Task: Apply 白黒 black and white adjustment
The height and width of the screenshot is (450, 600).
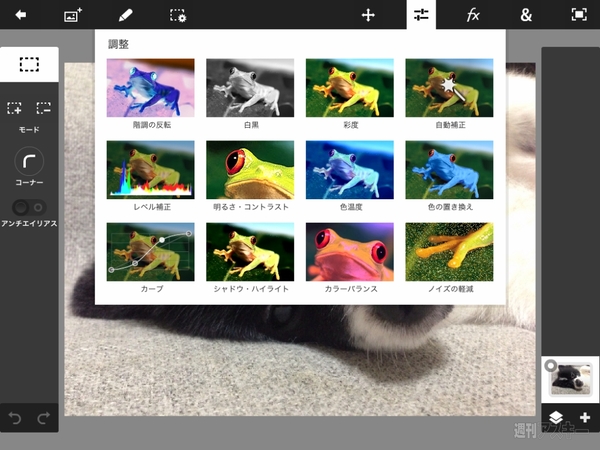Action: [x=250, y=93]
